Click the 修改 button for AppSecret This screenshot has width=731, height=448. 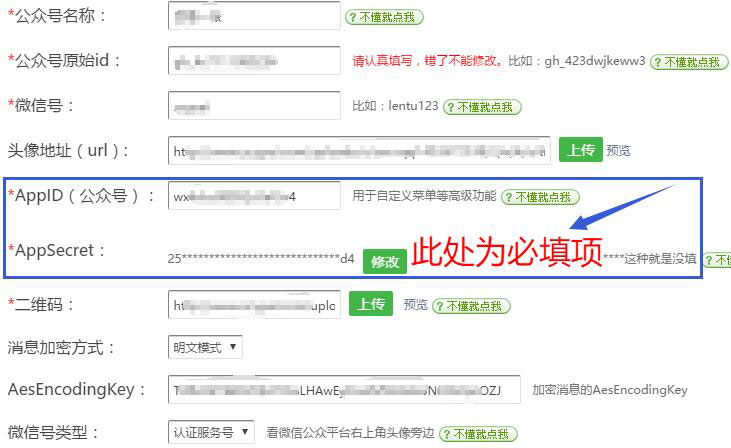[385, 262]
